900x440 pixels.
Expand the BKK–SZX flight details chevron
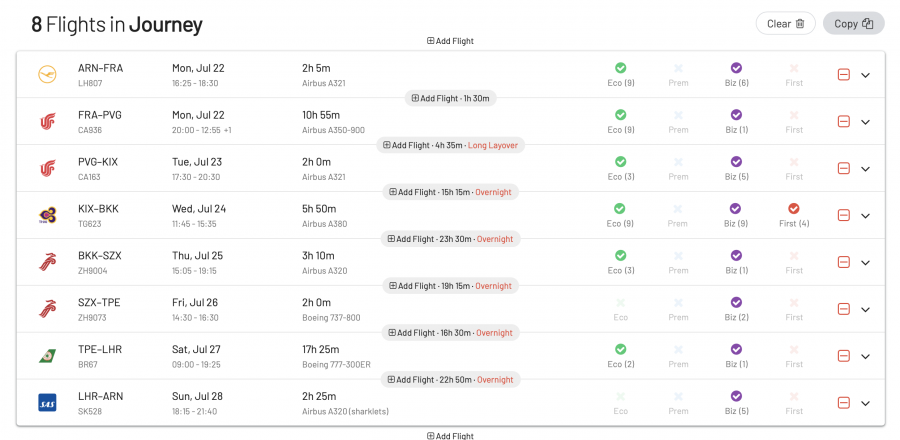click(x=865, y=262)
